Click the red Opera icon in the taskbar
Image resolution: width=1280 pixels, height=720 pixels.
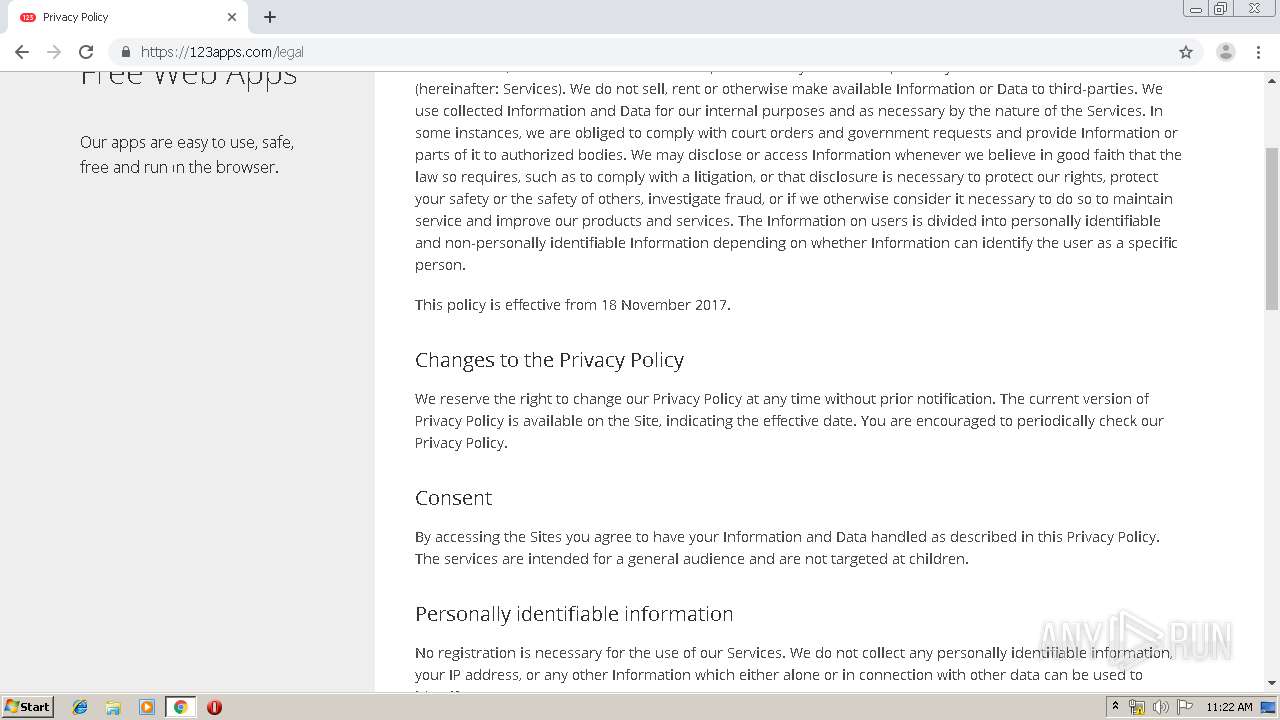click(214, 707)
